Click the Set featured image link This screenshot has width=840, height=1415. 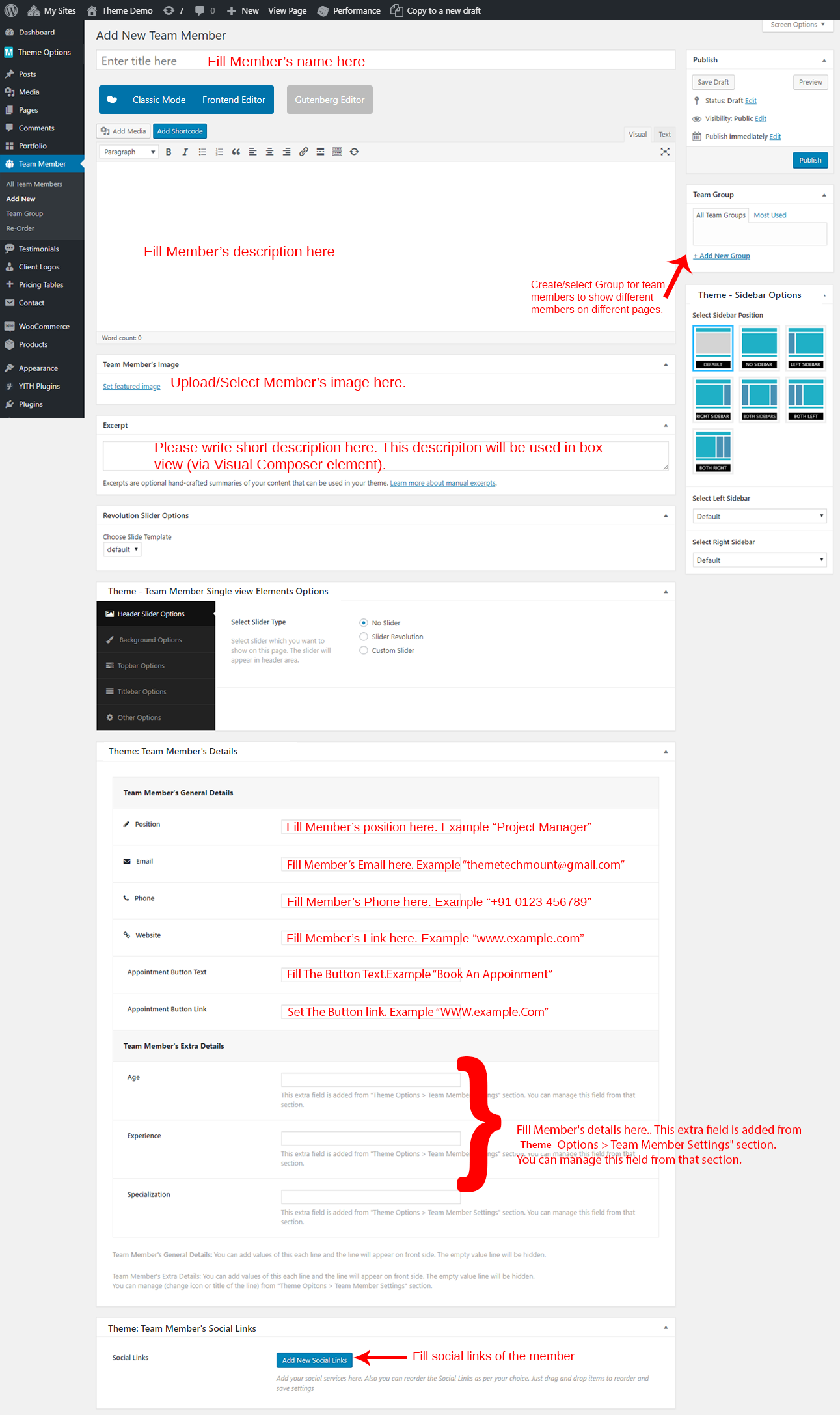pos(131,387)
